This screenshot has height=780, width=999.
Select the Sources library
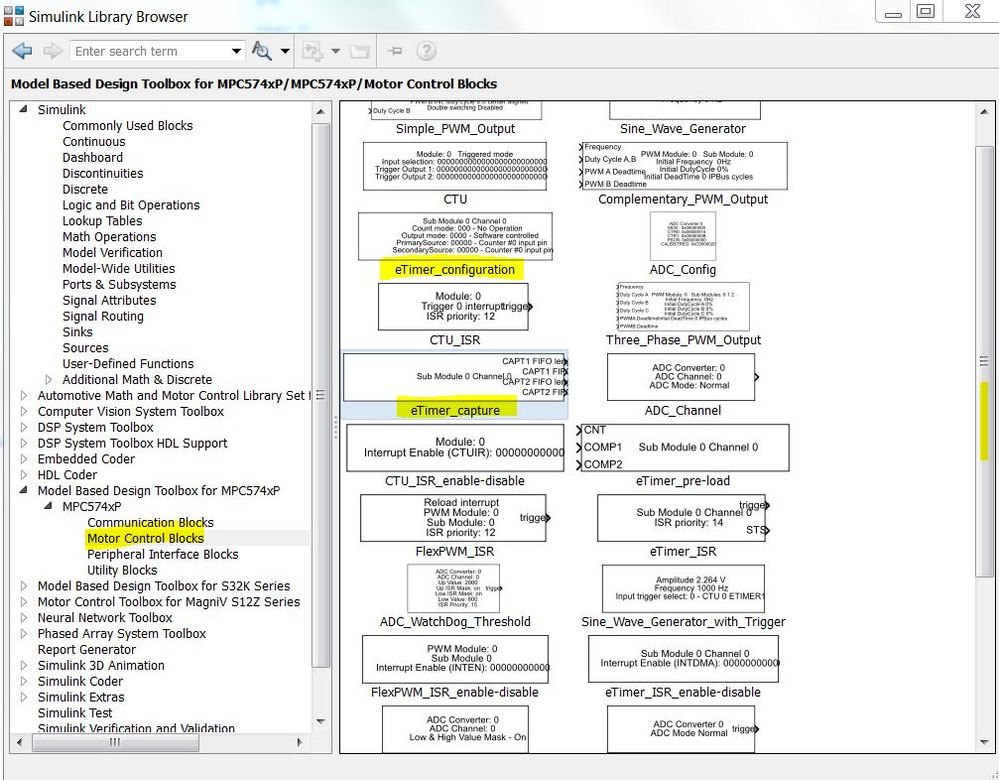pos(85,348)
